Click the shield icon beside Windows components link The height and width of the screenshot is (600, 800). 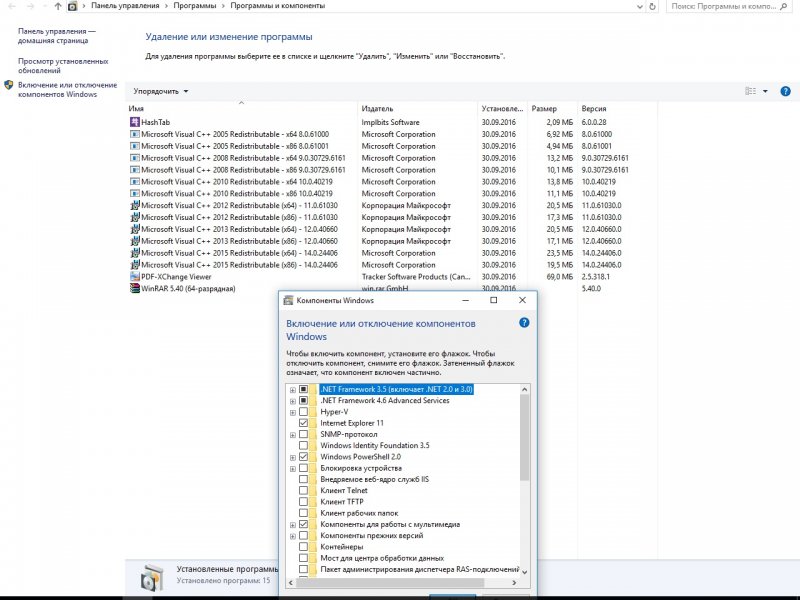click(x=9, y=85)
